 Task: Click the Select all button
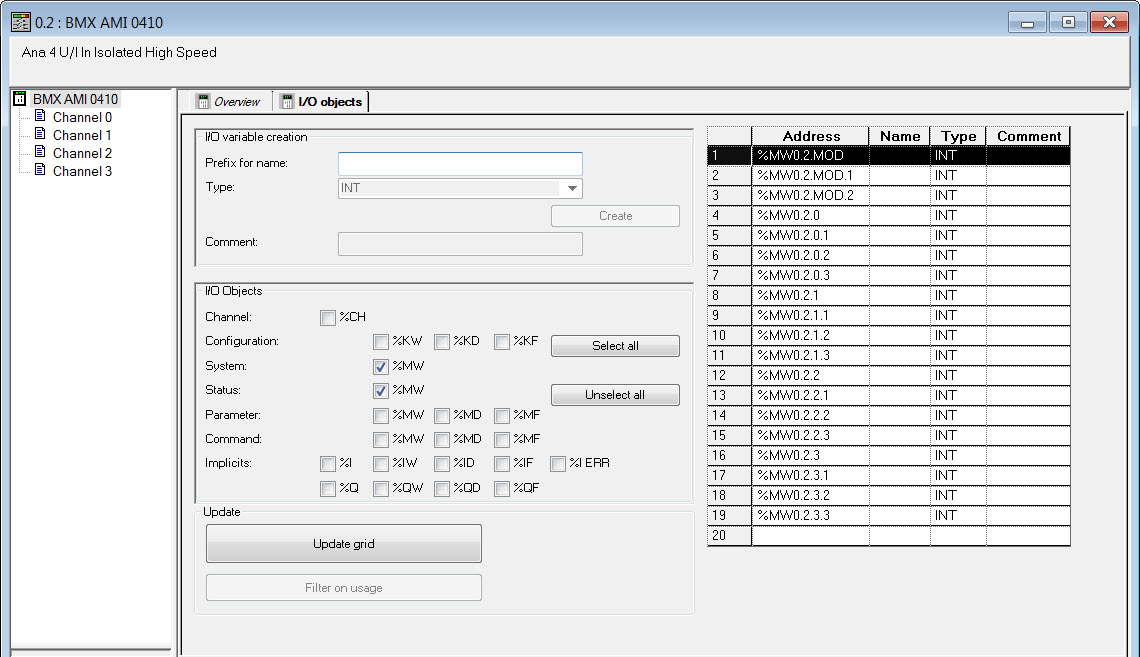click(615, 346)
